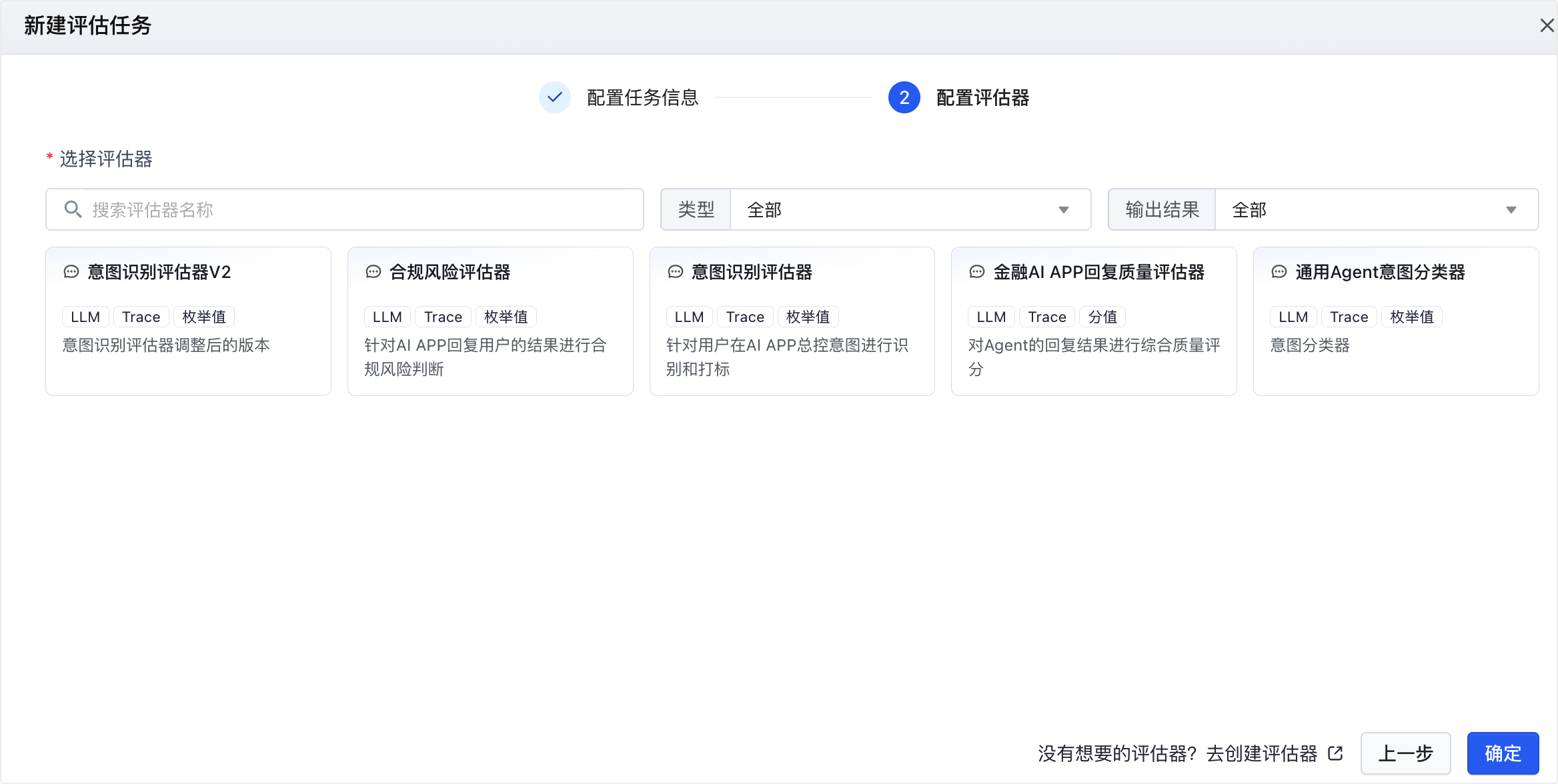Image resolution: width=1558 pixels, height=784 pixels.
Task: Close the 新建评估任务 dialog
Action: coord(1547,25)
